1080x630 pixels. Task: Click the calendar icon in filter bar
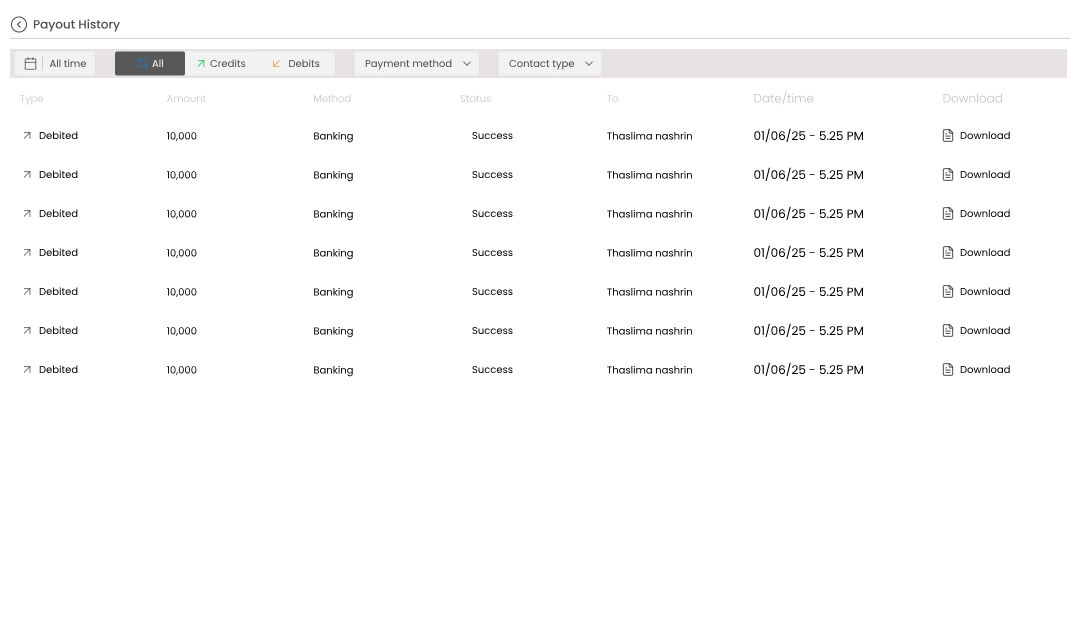[x=31, y=64]
